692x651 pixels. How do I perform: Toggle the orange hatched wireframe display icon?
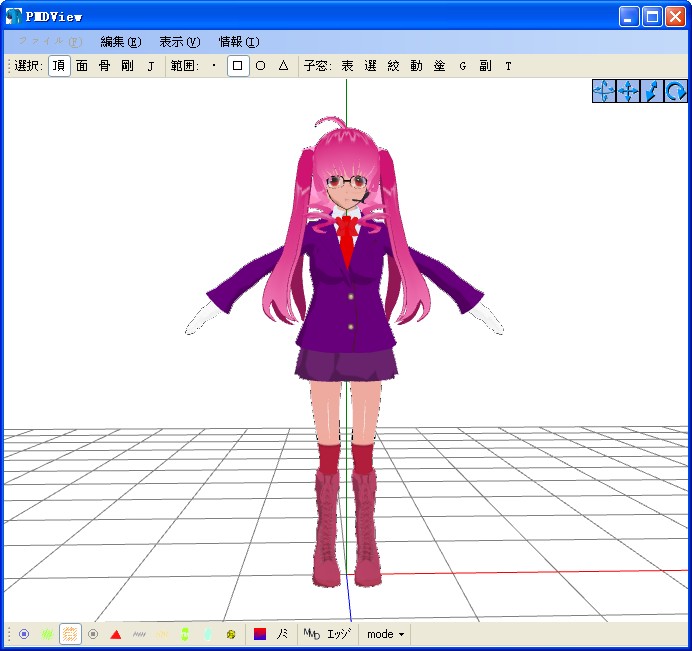click(x=70, y=634)
